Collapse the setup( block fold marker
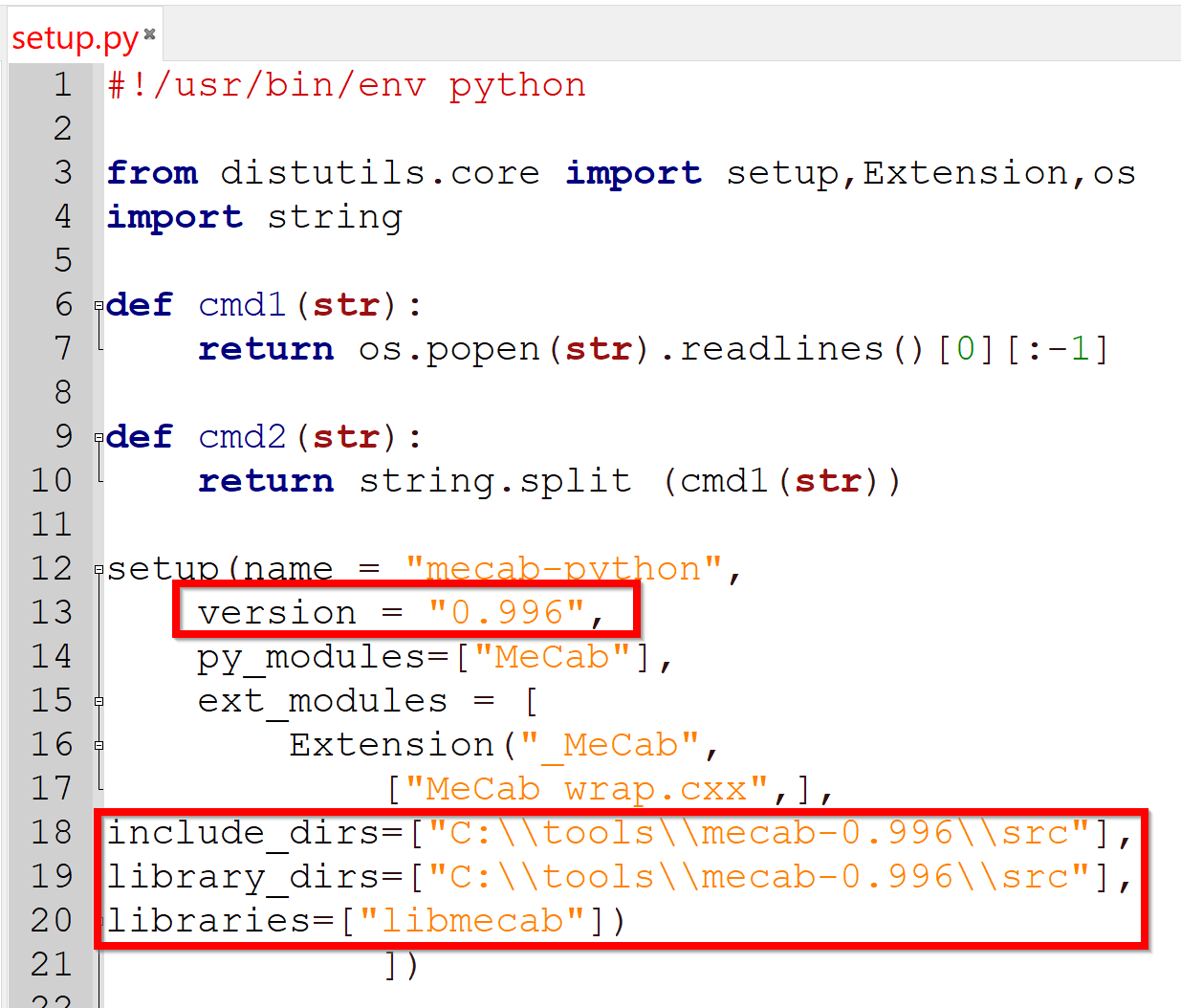 (x=98, y=570)
